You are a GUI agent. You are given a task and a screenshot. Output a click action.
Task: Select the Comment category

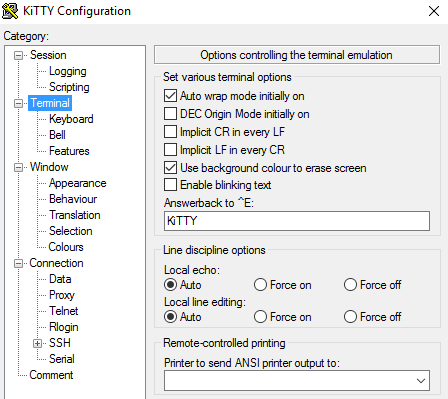click(x=51, y=375)
